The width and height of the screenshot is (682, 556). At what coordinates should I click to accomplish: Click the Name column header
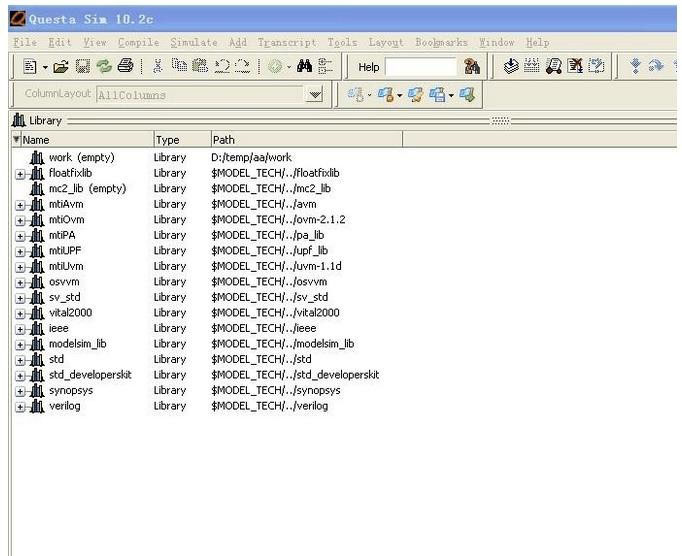pos(87,140)
